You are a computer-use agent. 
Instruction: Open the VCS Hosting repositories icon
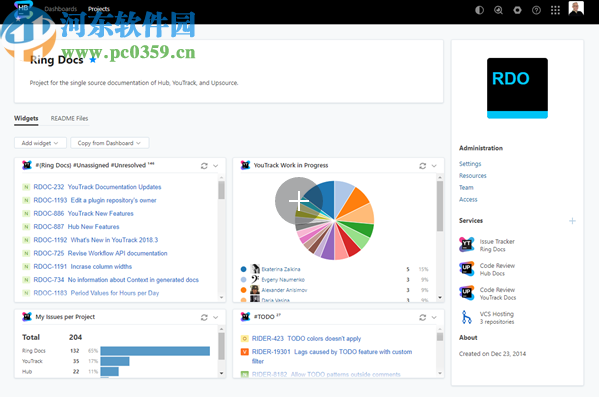467,317
